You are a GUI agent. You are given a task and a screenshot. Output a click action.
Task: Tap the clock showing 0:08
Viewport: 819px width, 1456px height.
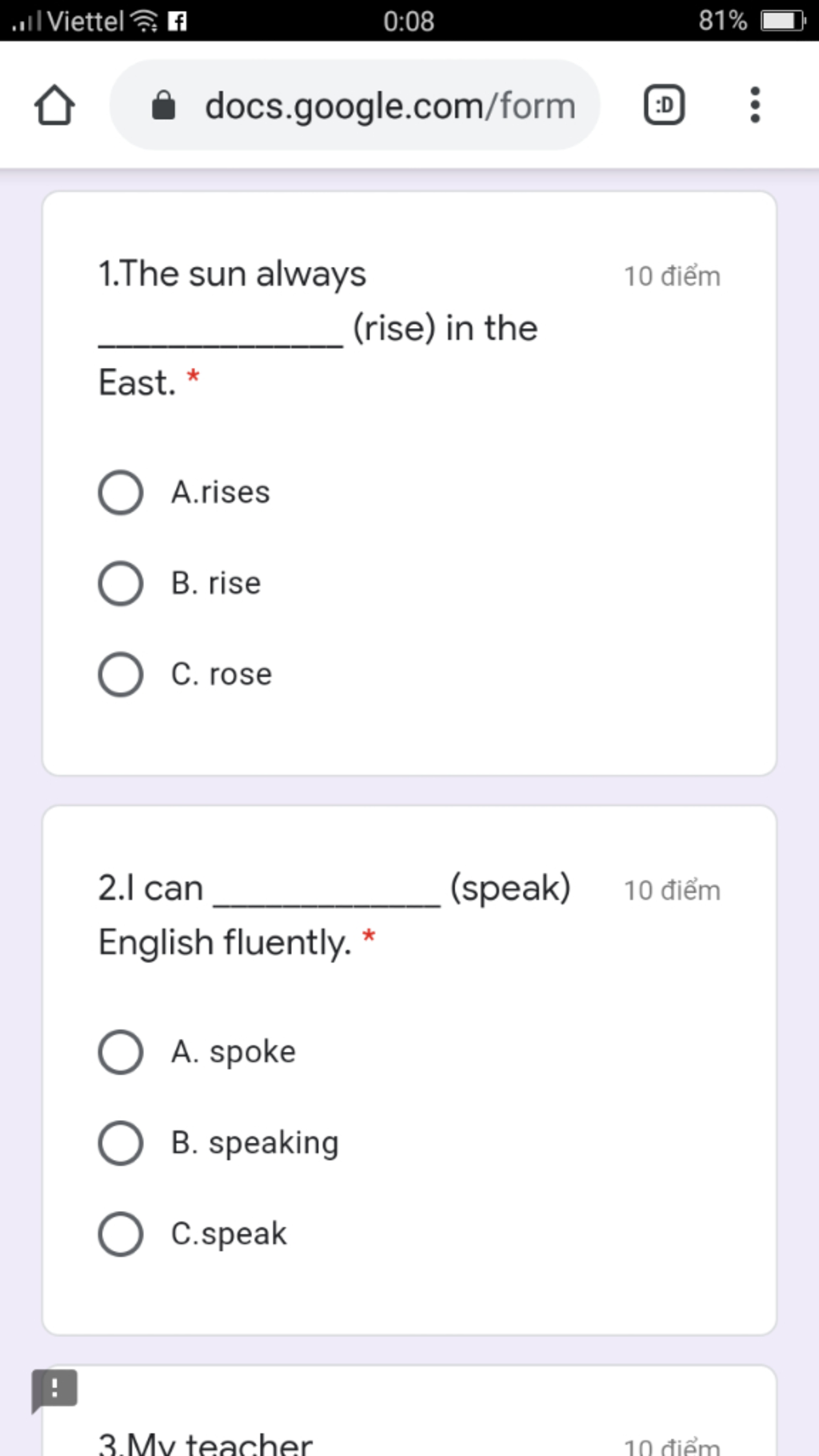409,21
